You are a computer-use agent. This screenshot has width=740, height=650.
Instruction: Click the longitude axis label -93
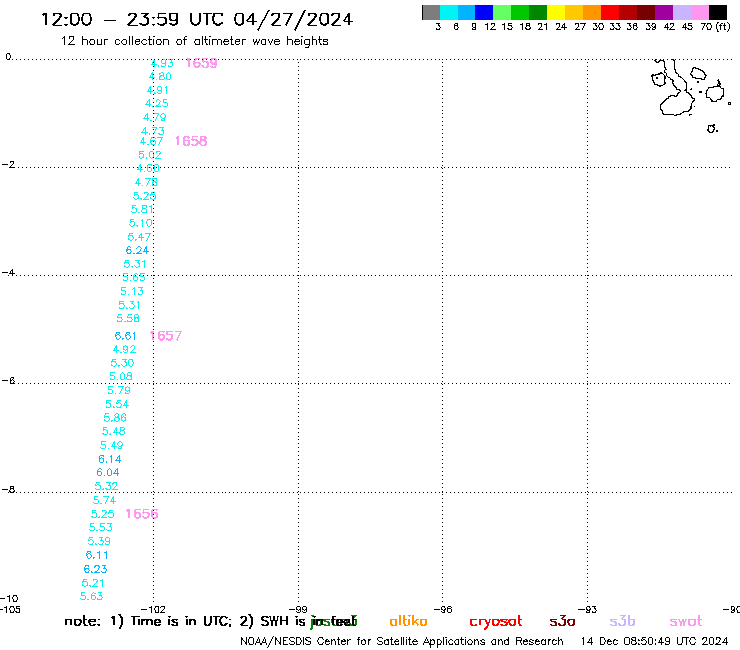(588, 609)
